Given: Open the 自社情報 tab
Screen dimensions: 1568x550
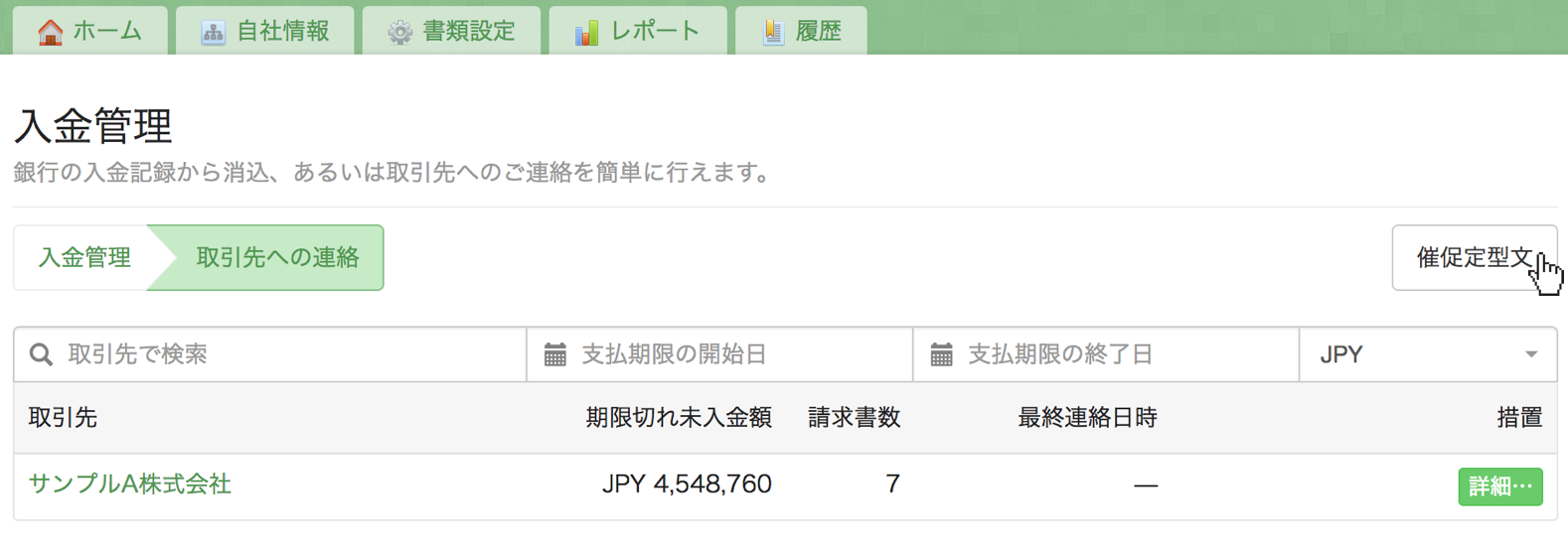Looking at the screenshot, I should [265, 31].
